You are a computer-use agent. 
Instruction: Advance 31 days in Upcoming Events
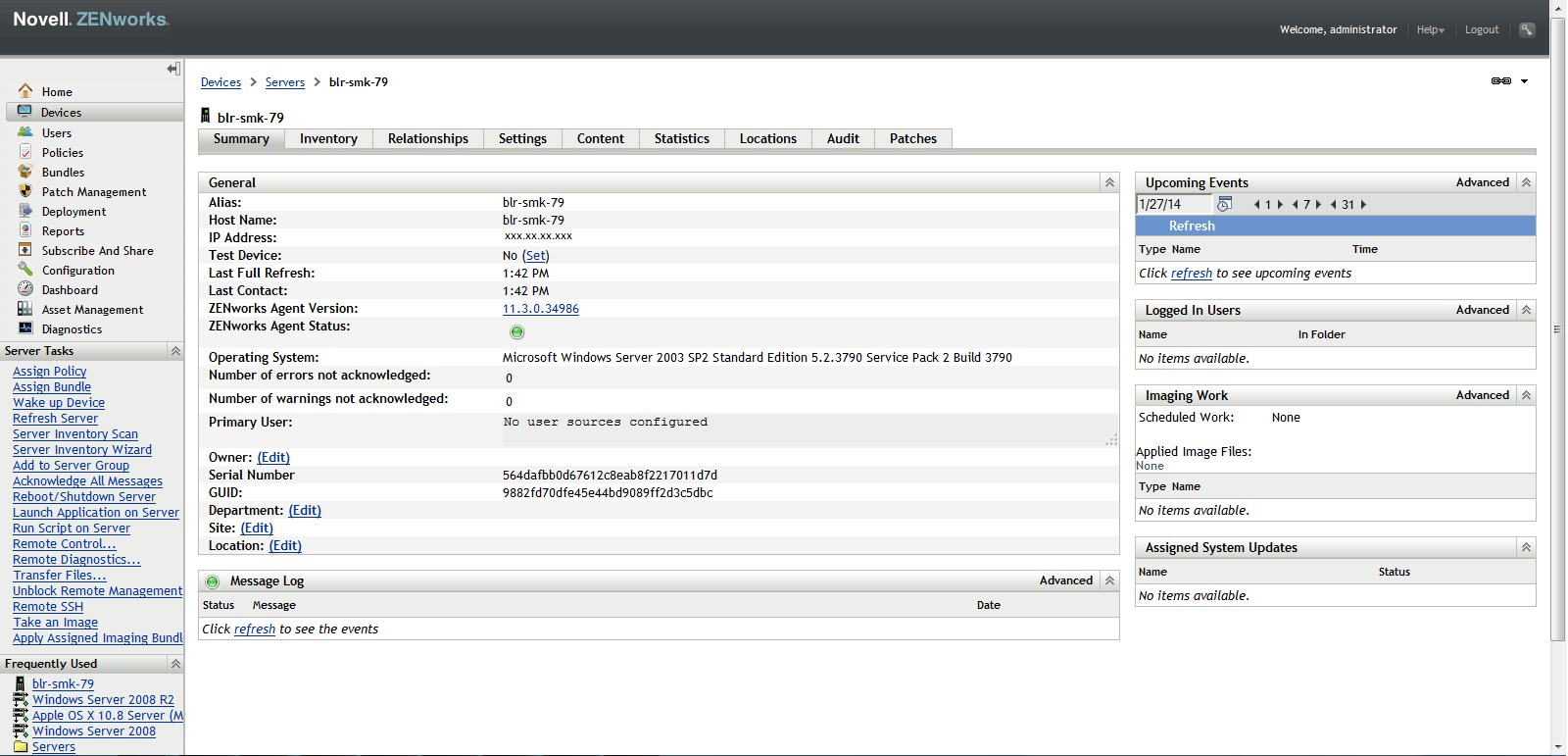1363,205
